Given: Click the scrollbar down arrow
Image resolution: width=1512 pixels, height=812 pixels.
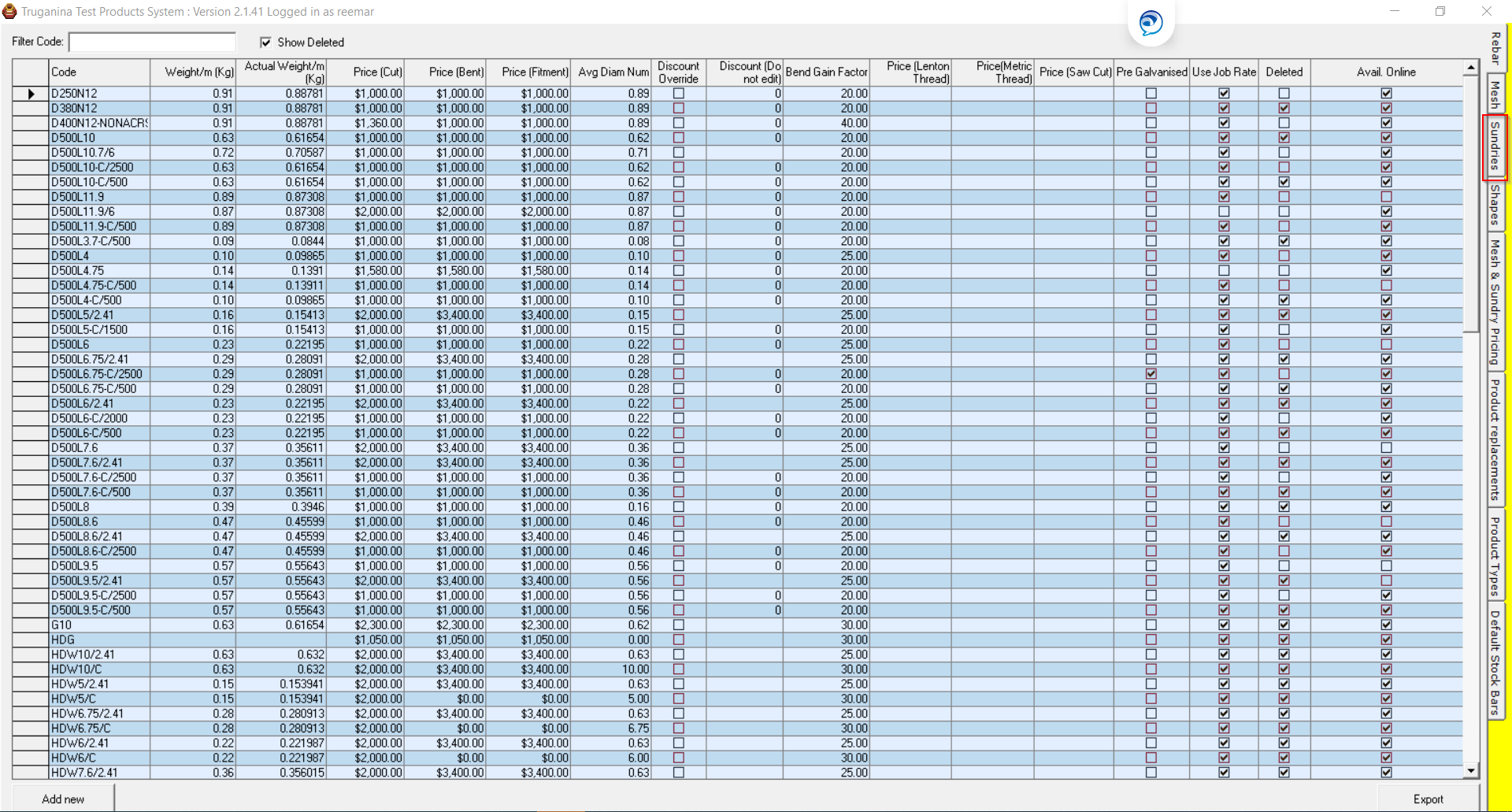Looking at the screenshot, I should [x=1470, y=771].
